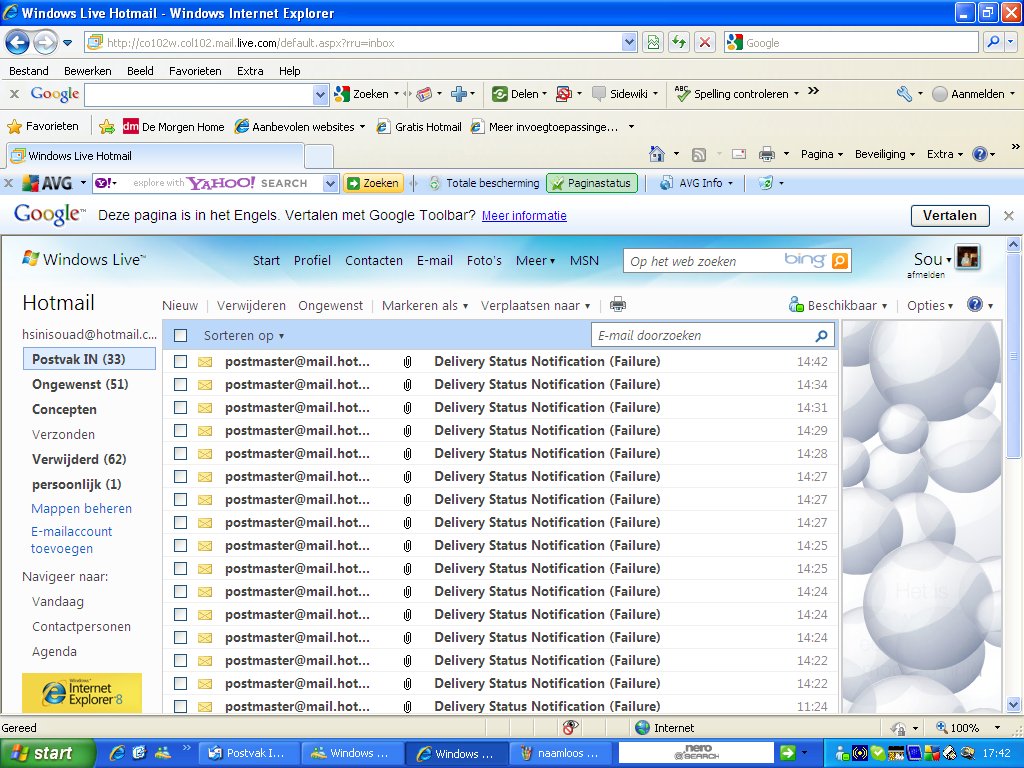Open the Yahoo search box dropdown in AVG toolbar
1024x768 pixels.
click(x=330, y=184)
